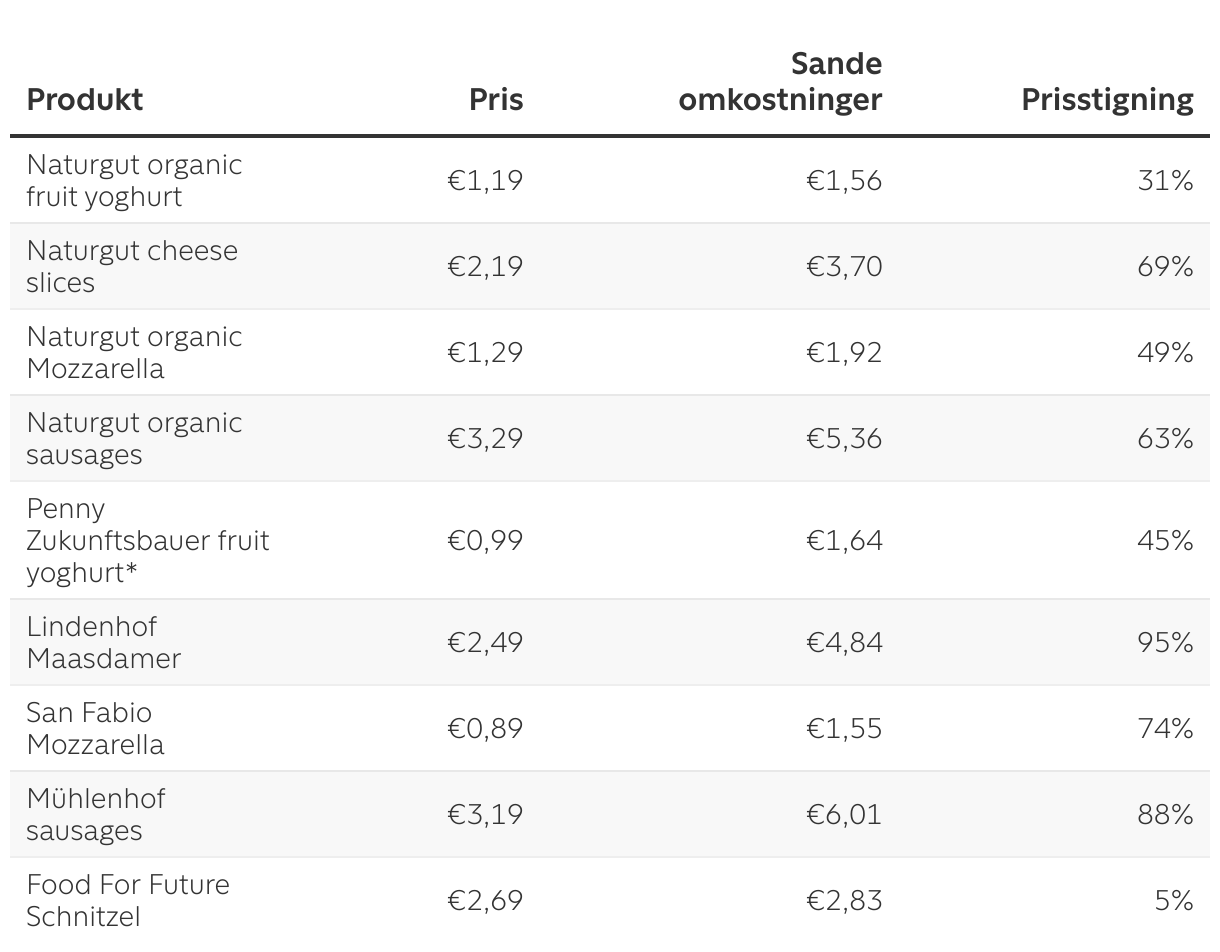The width and height of the screenshot is (1220, 952).
Task: Select the Lindenhof Maasdamer product name
Action: click(x=104, y=643)
